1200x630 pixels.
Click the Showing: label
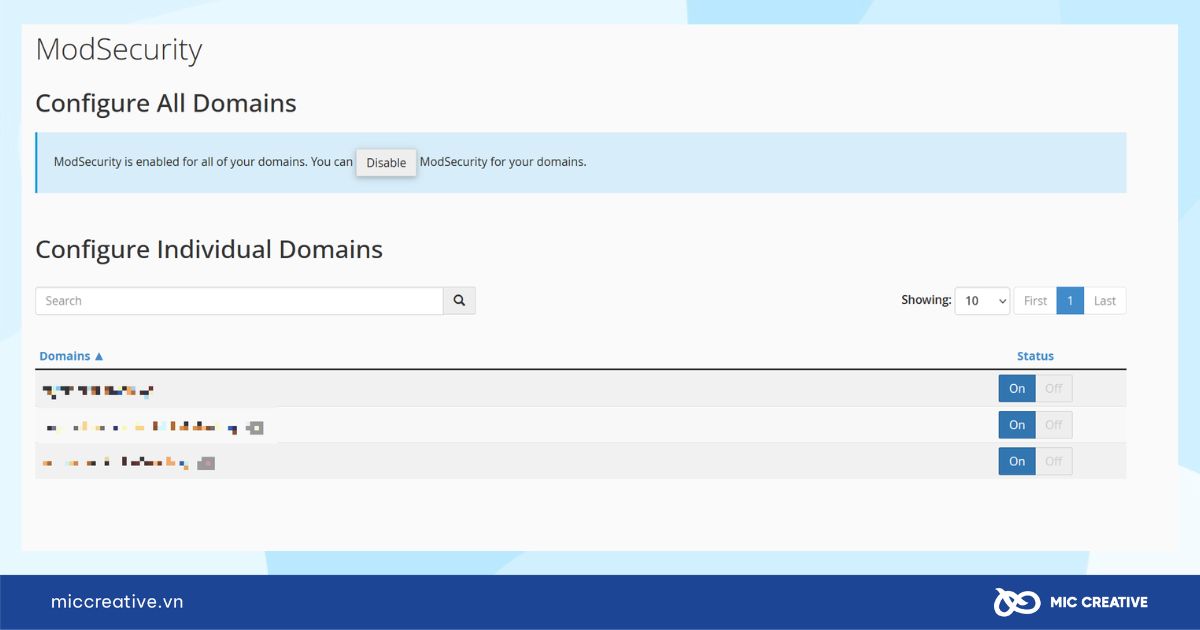(926, 300)
